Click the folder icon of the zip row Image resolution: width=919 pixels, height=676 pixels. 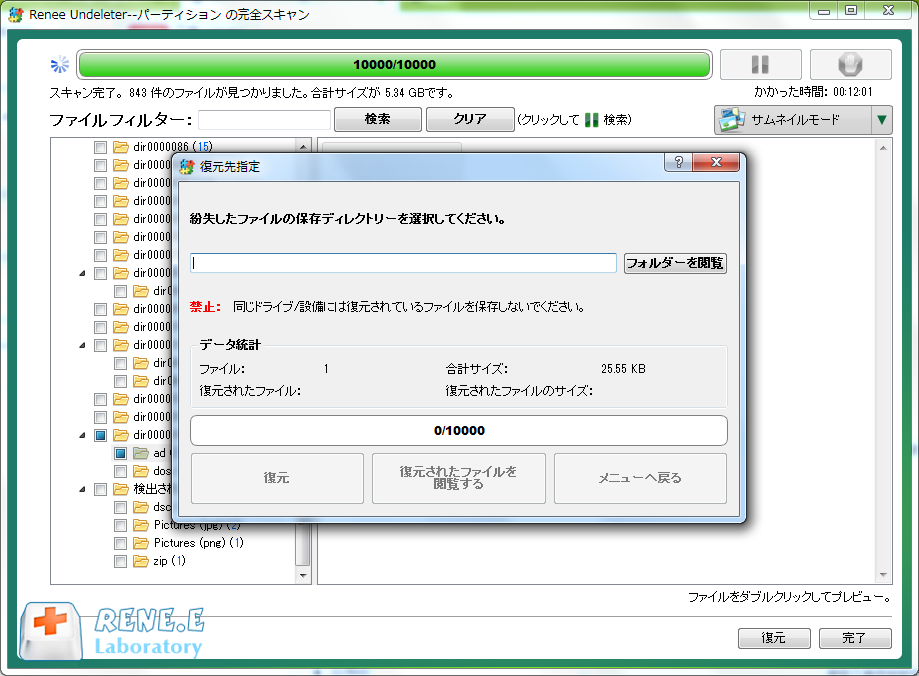141,562
